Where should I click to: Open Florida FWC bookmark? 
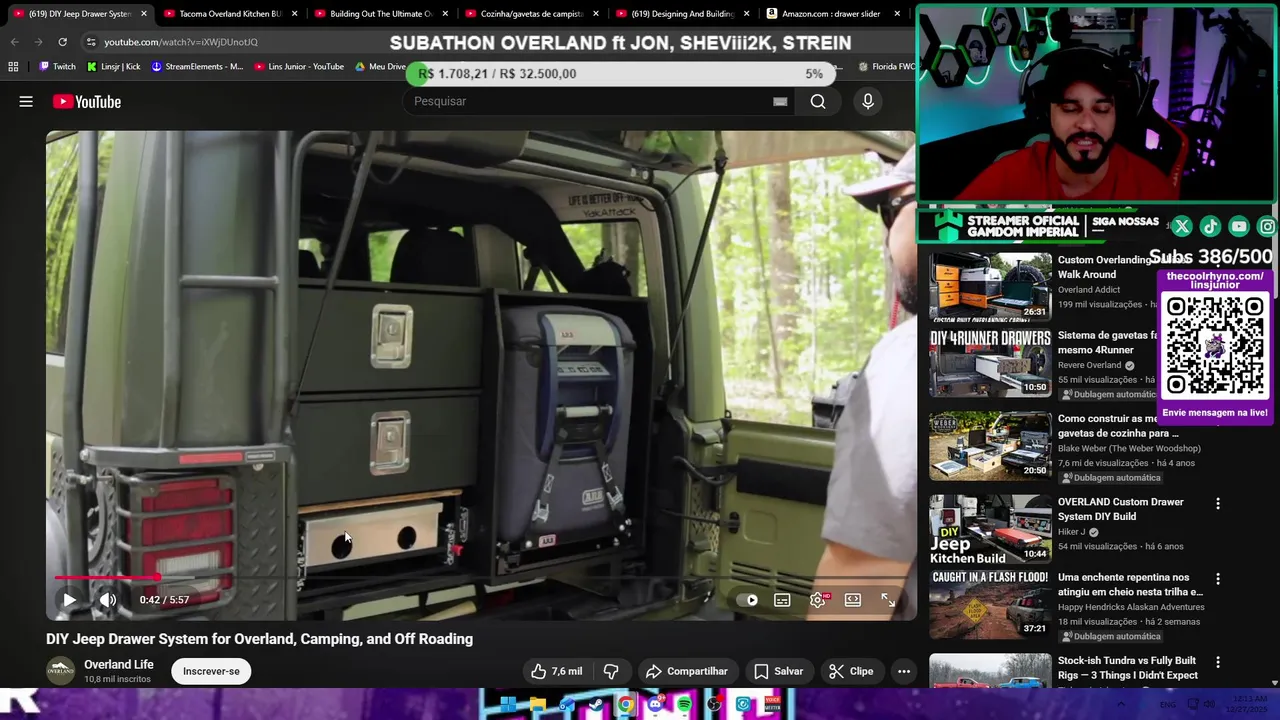click(886, 67)
